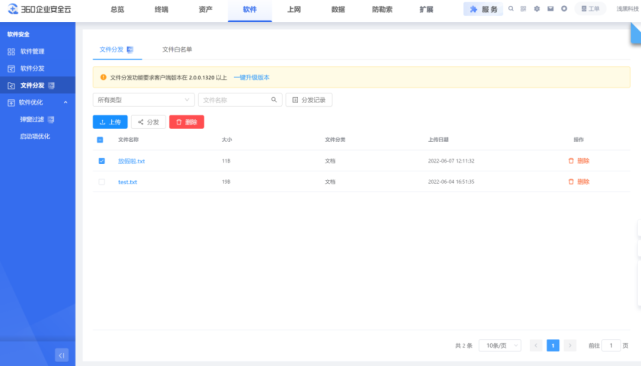
Task: Switch to 总览 top menu
Action: 117,9
